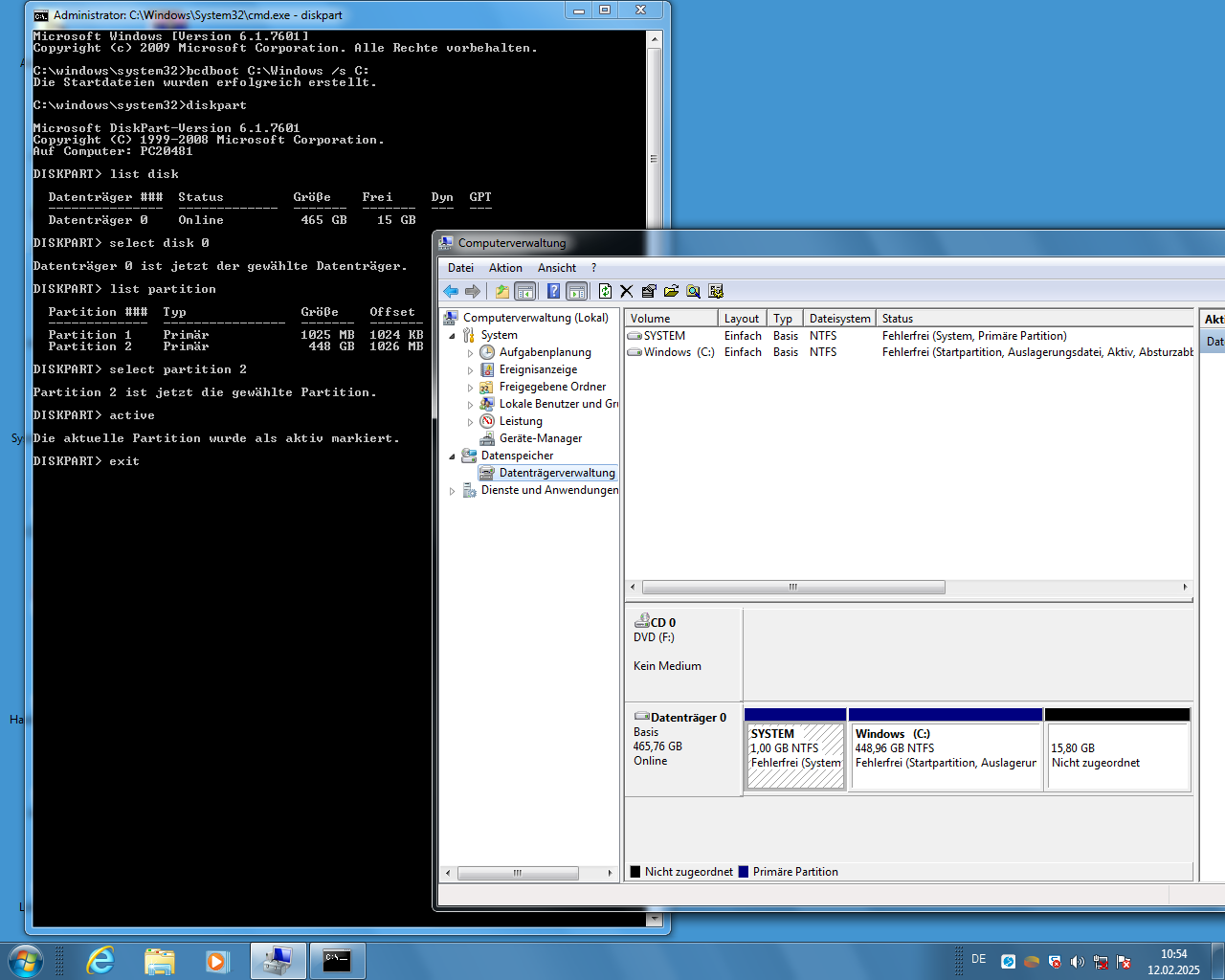Expand the Leistung tree node

click(x=470, y=422)
